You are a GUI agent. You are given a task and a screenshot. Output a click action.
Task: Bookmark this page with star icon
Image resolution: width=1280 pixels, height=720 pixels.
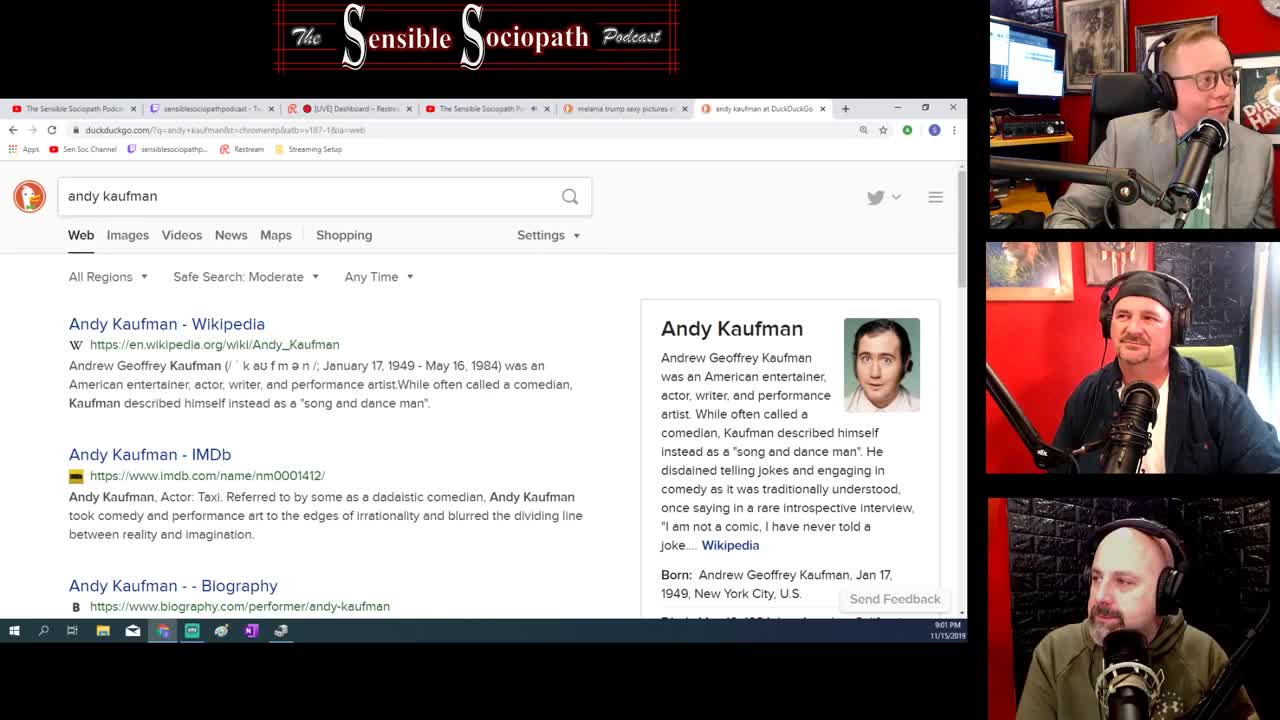[883, 130]
